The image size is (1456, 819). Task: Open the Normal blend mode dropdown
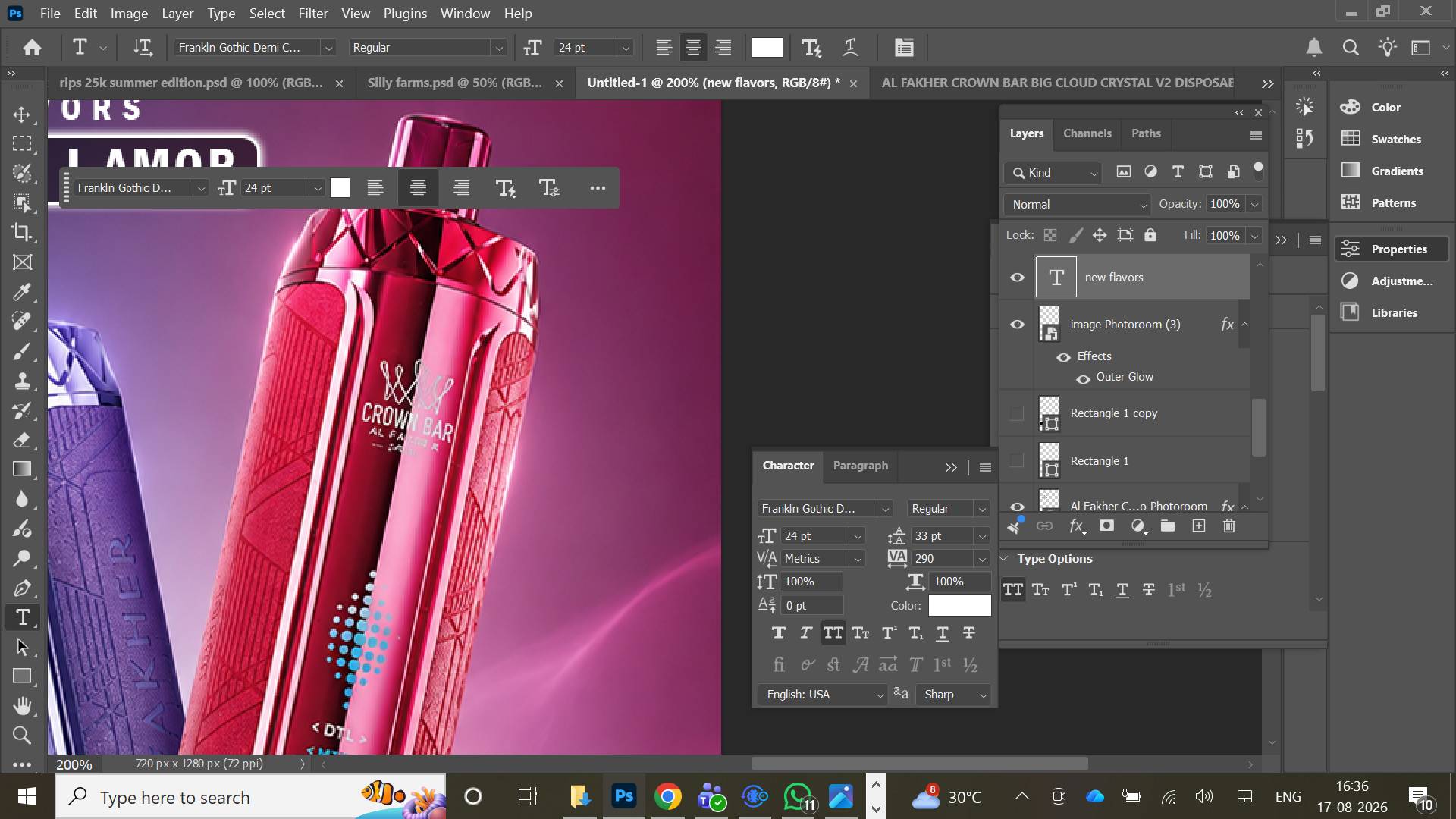click(x=1078, y=205)
